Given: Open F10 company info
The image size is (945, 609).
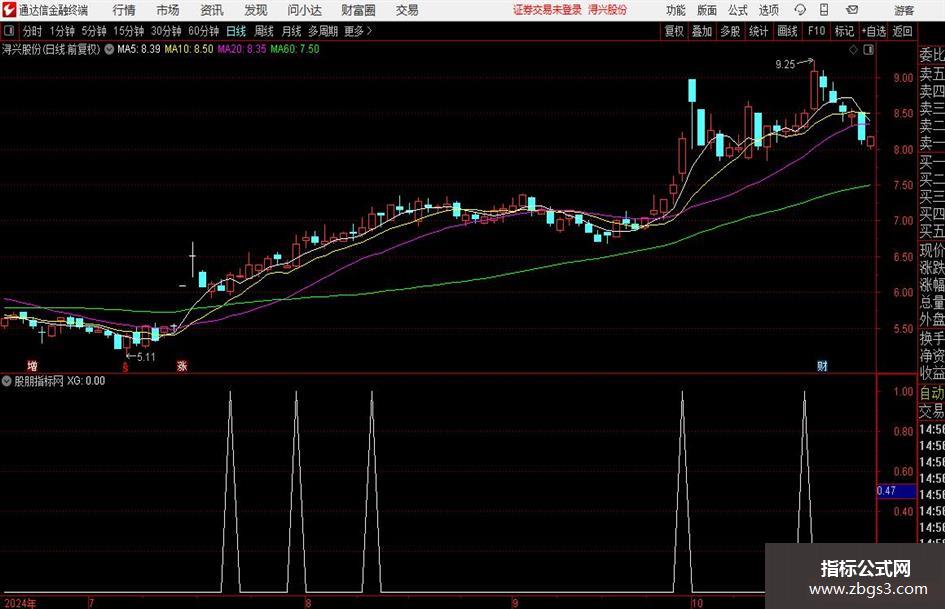Looking at the screenshot, I should tap(816, 31).
